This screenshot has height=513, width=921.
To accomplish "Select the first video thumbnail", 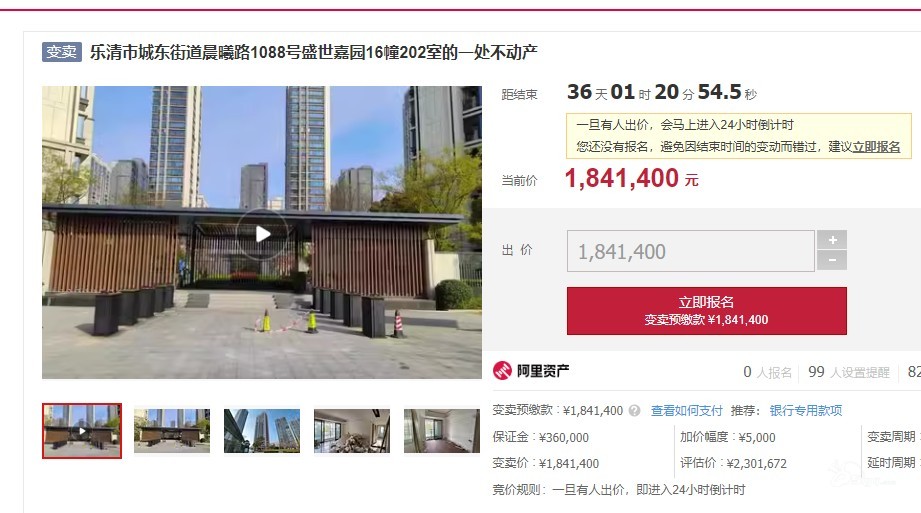I will [82, 431].
